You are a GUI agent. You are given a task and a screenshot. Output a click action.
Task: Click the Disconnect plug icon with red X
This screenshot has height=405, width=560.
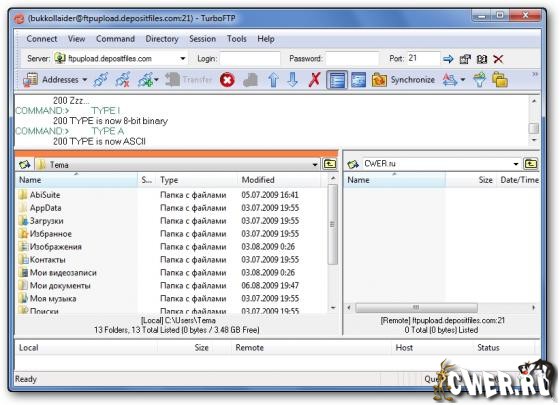pos(122,80)
